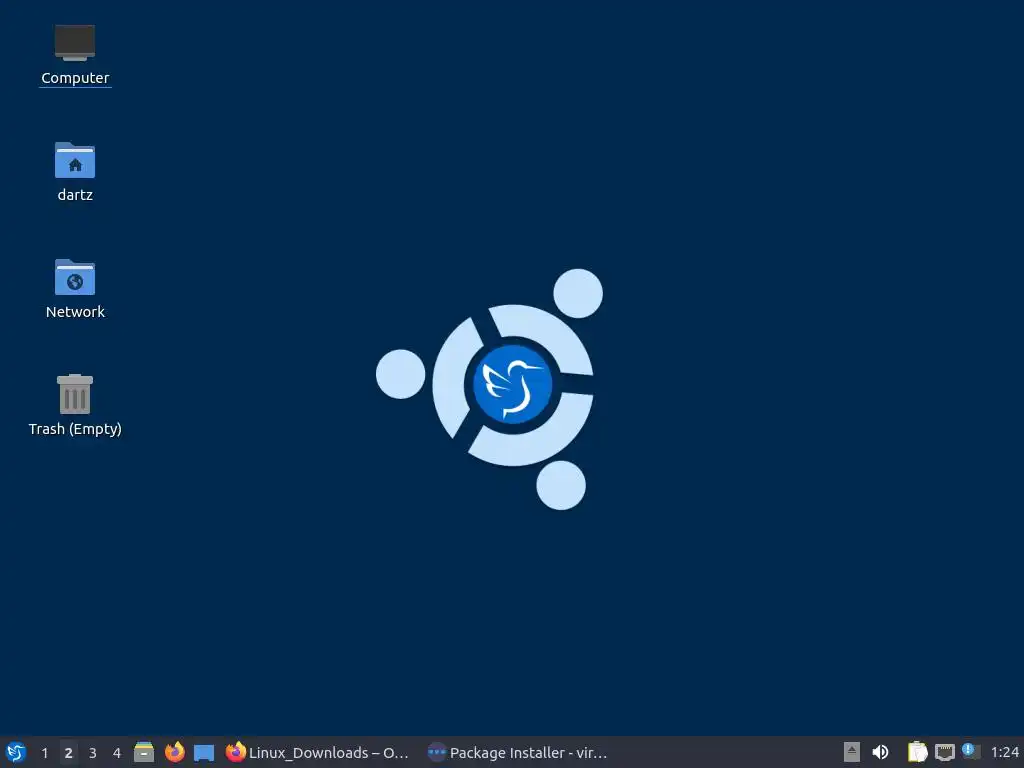Show calendar from the 1:24 clock
Viewport: 1024px width, 768px height.
1004,752
